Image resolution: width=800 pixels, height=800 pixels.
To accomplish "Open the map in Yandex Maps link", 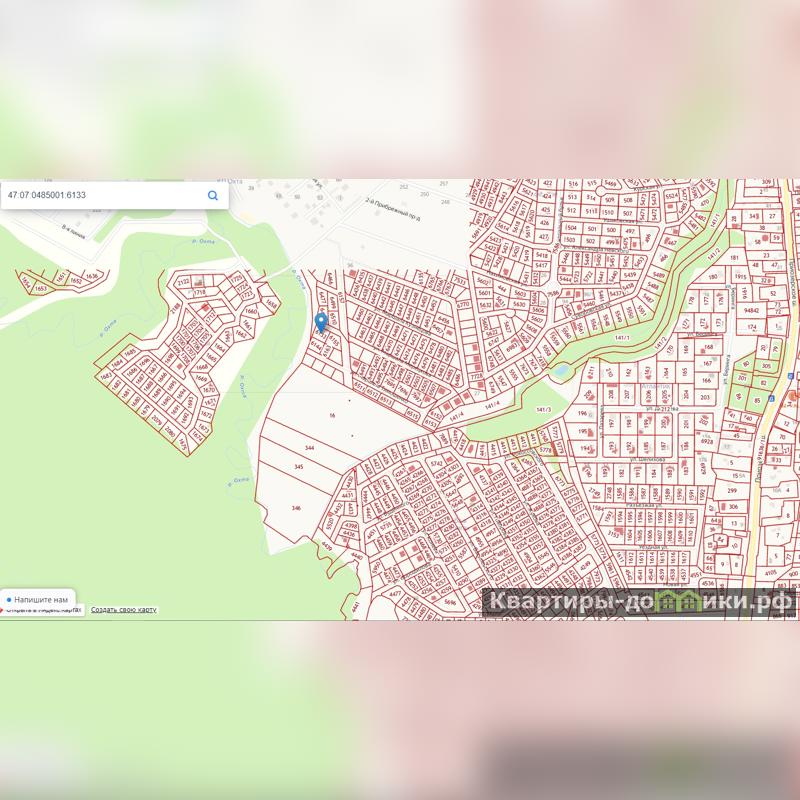I will pos(43,610).
